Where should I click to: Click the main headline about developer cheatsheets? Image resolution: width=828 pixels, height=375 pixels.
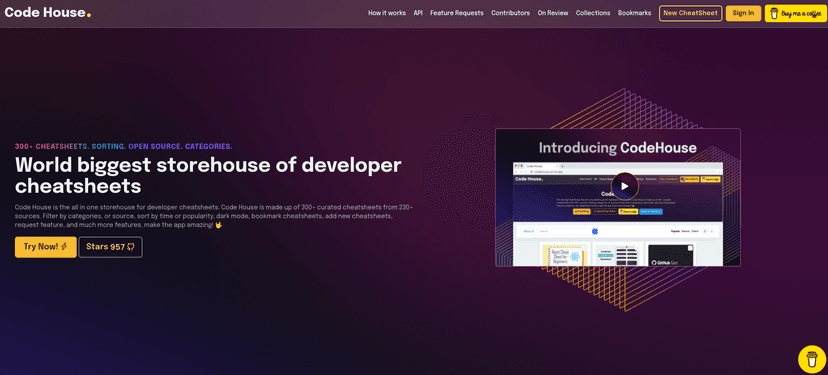tap(208, 175)
